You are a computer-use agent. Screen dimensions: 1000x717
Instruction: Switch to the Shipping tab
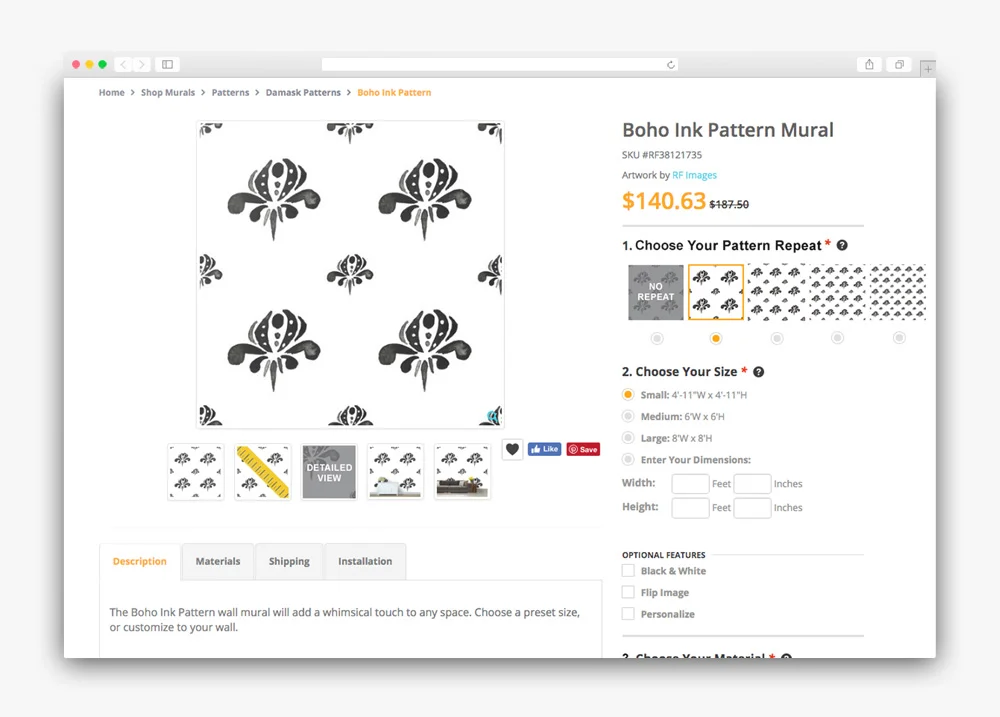click(x=289, y=561)
